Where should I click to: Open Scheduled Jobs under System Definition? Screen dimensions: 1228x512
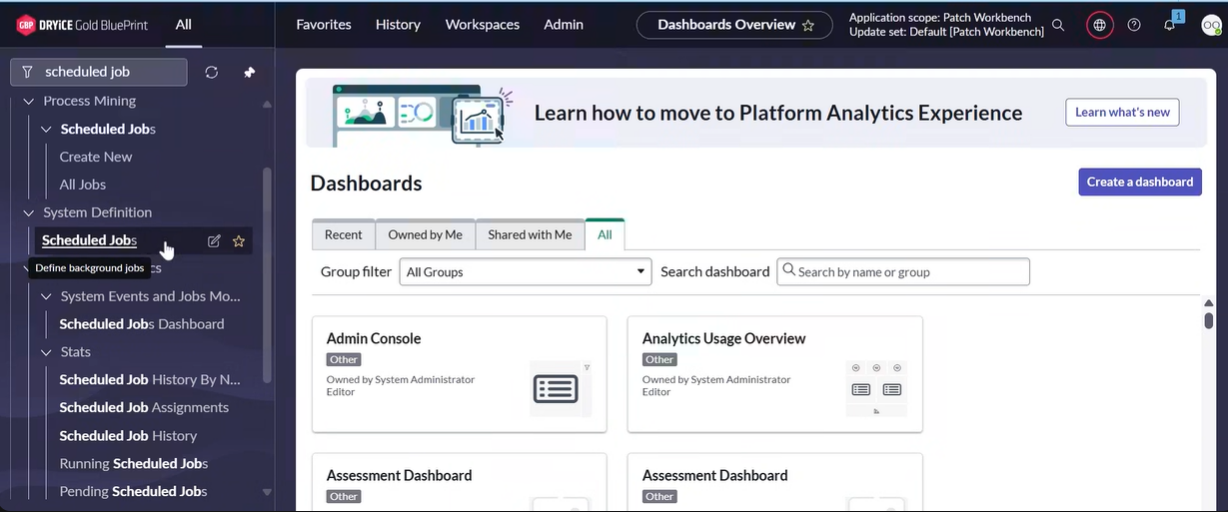coord(89,240)
